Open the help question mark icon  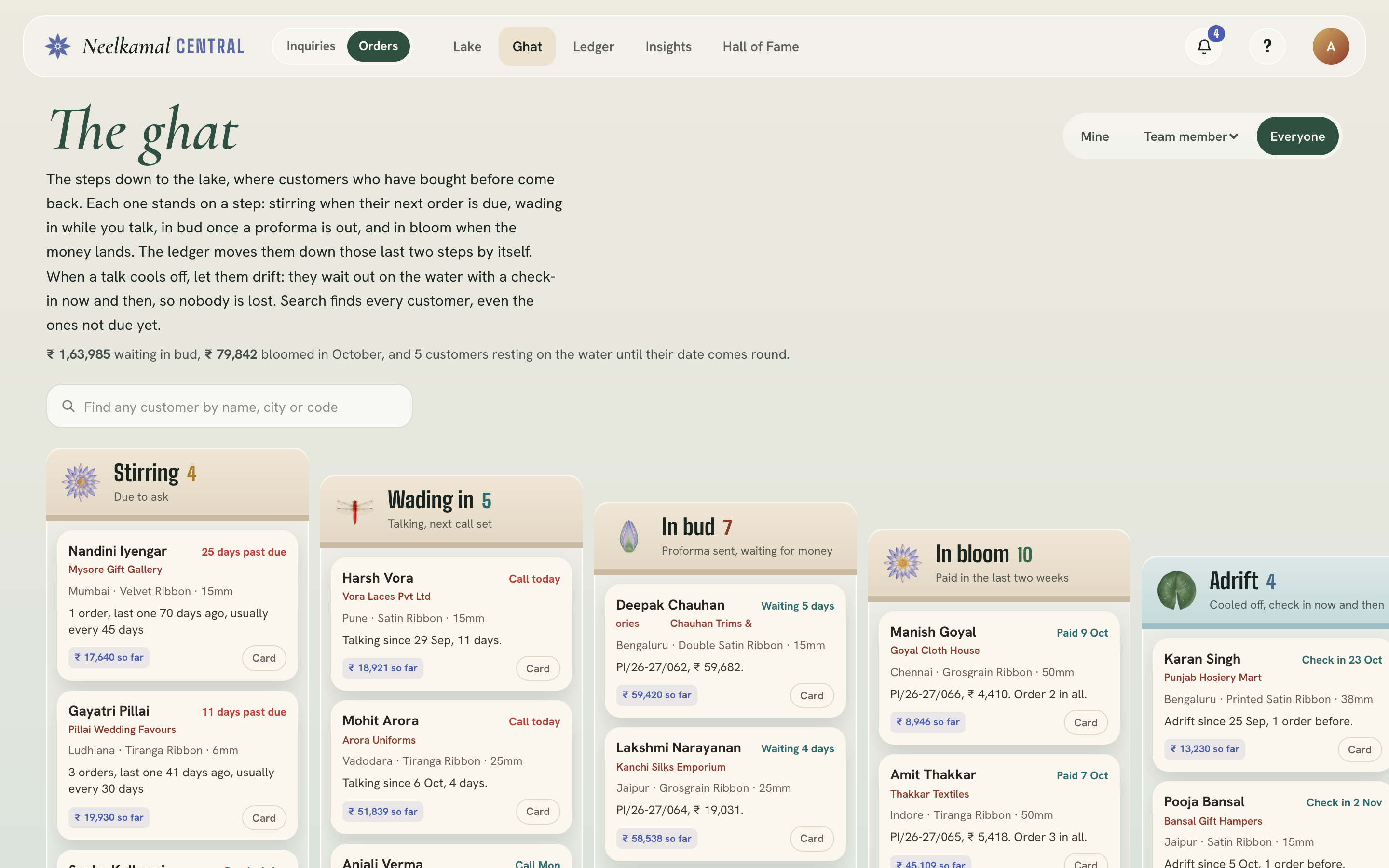1267,46
